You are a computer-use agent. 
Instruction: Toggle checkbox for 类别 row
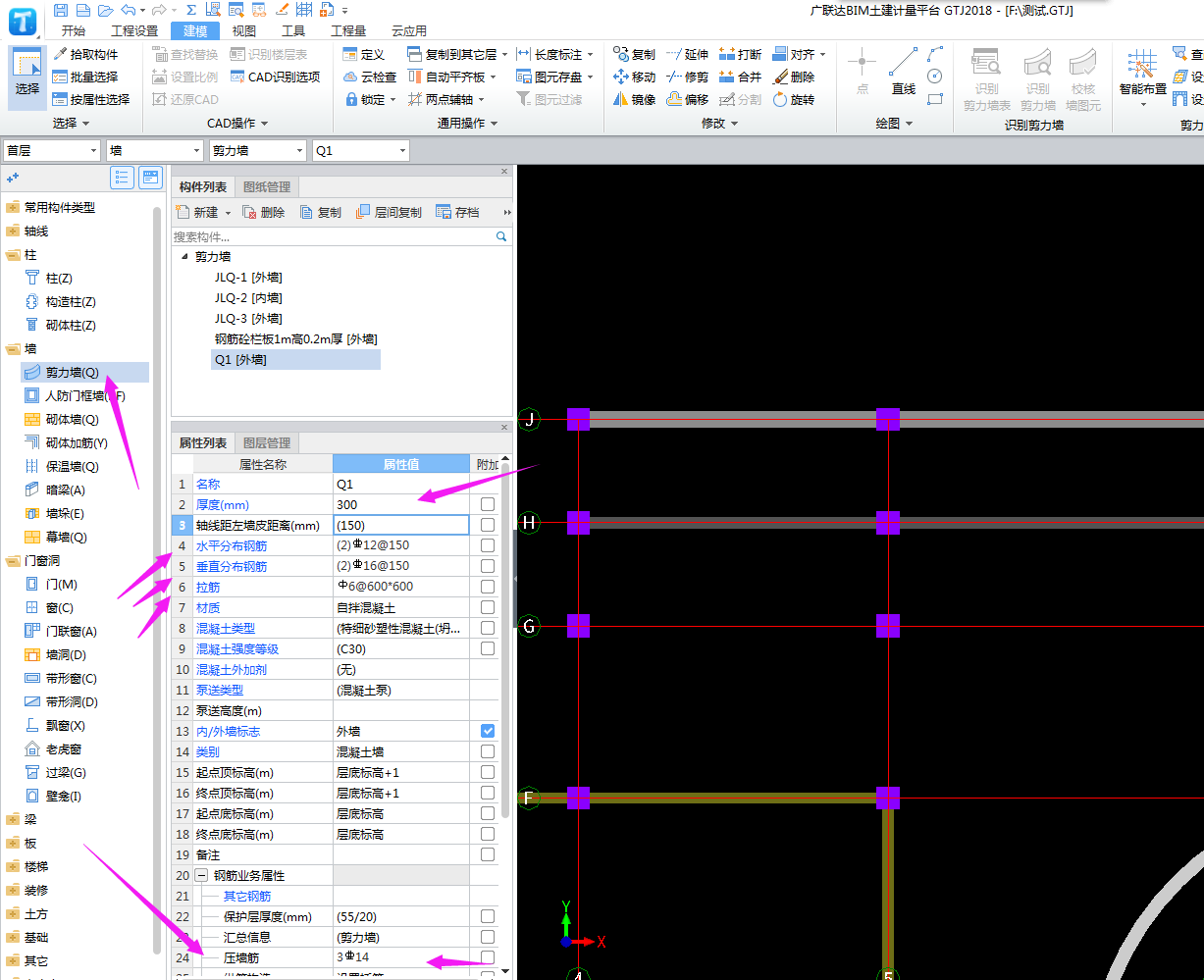click(x=488, y=751)
